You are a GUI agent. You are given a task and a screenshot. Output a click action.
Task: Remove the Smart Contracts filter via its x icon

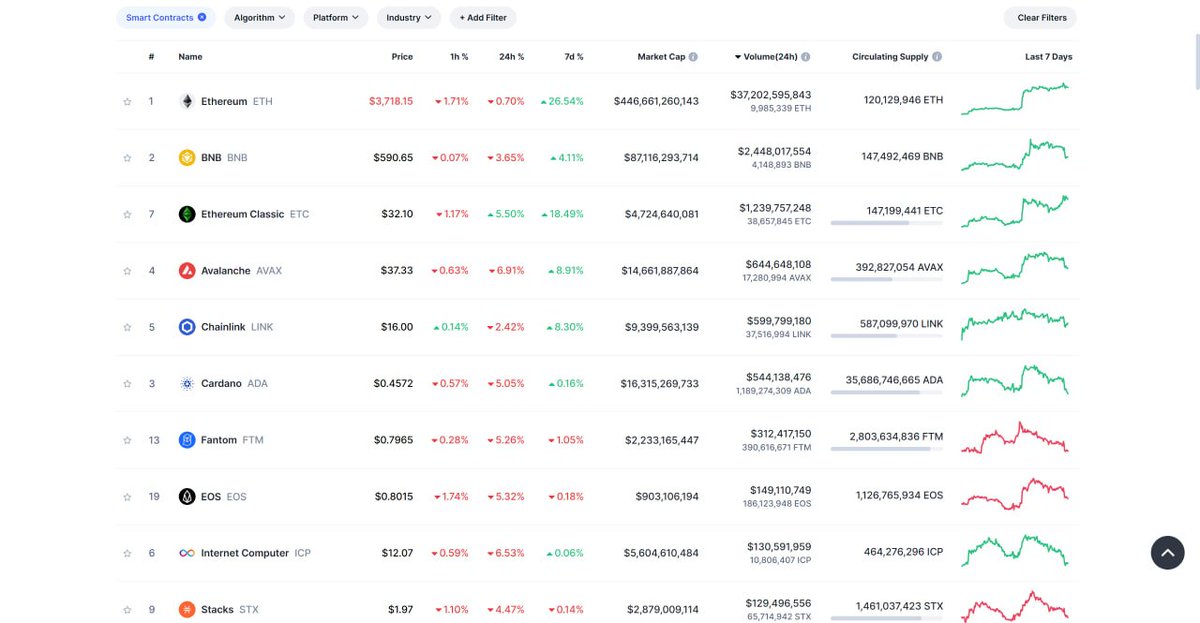(202, 18)
